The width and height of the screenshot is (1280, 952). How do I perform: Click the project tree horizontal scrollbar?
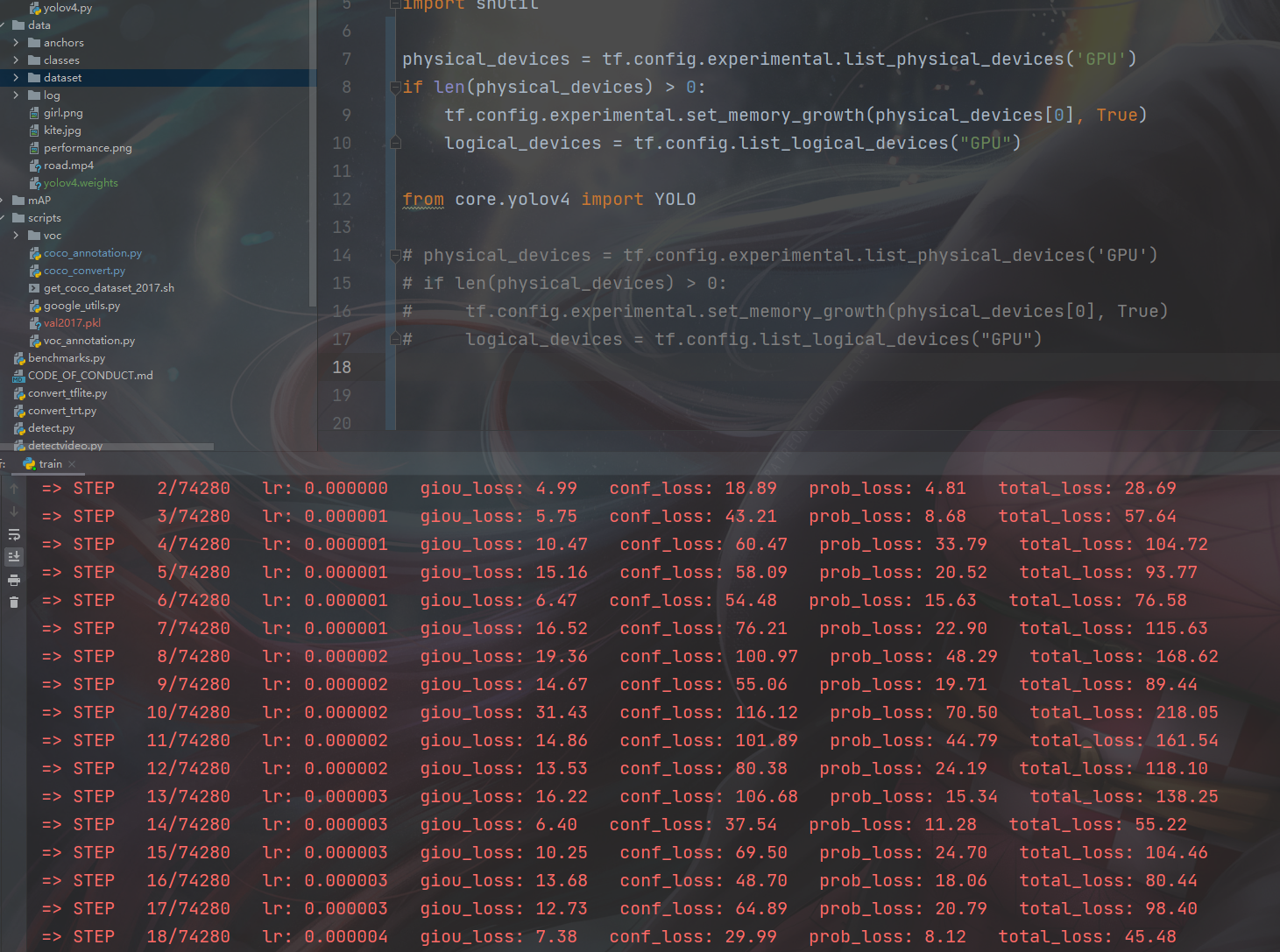[x=105, y=446]
